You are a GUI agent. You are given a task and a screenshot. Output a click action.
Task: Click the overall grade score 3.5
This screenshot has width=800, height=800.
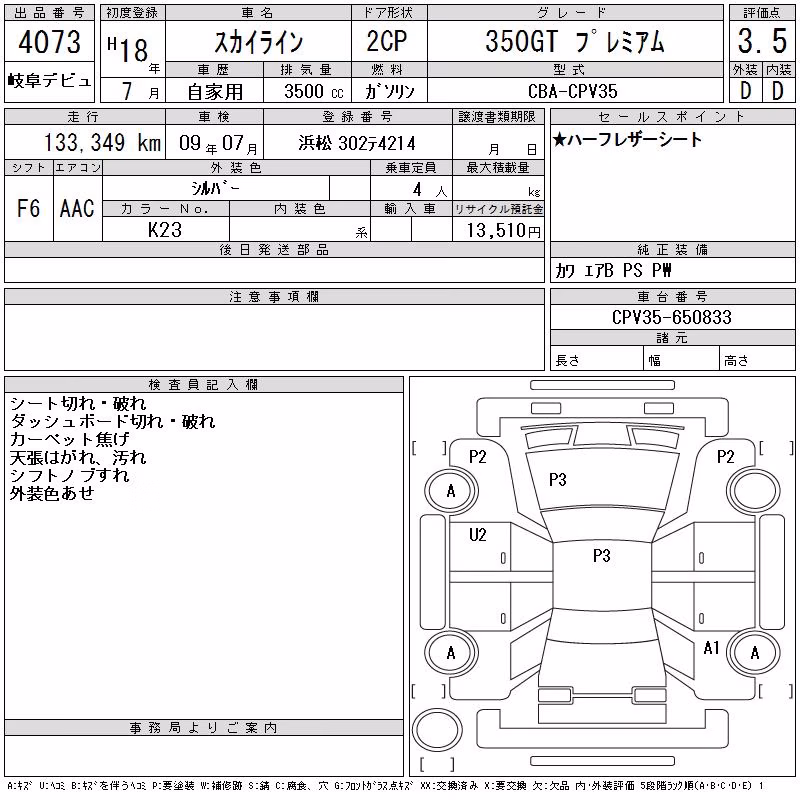(x=762, y=41)
